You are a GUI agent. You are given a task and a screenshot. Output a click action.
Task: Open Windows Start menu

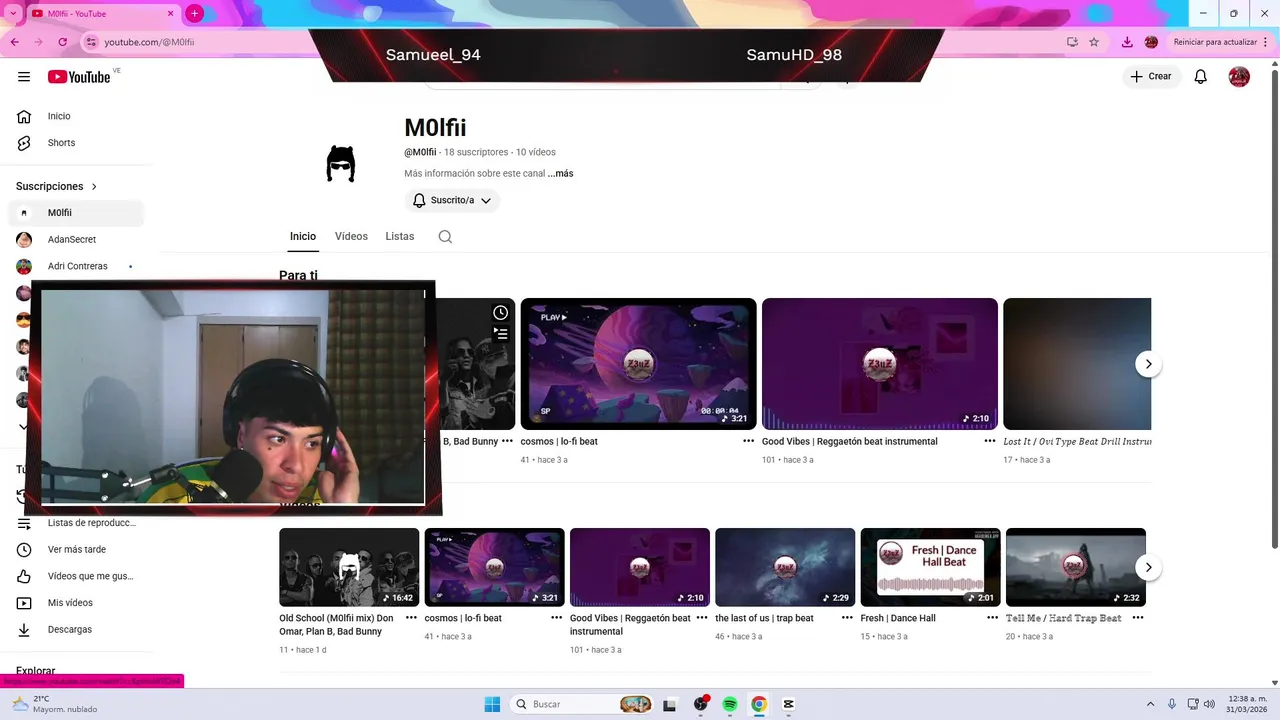[492, 704]
